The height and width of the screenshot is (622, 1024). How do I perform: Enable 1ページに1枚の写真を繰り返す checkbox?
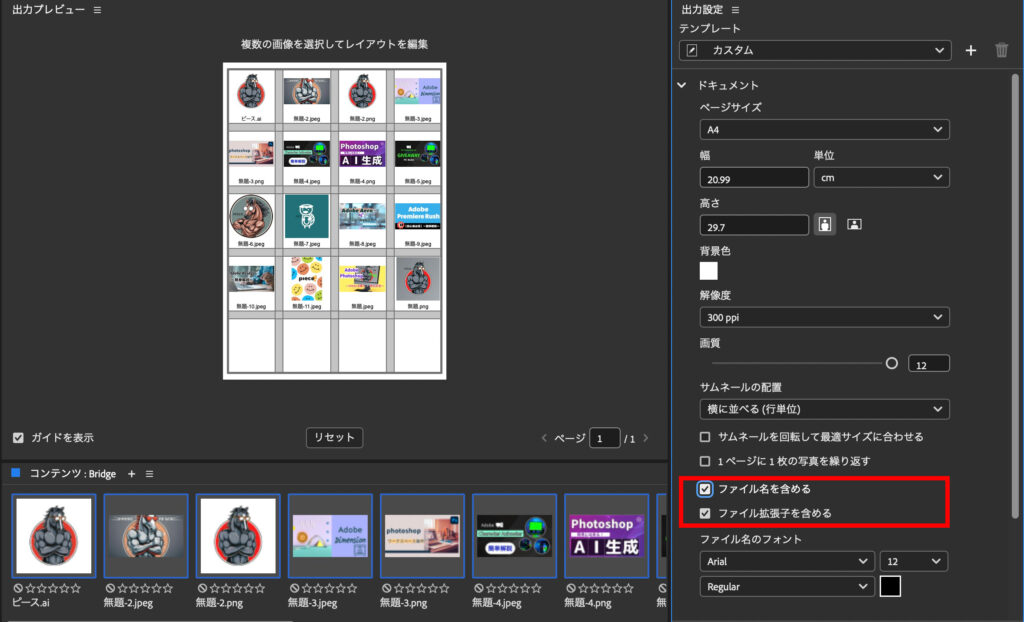tap(705, 461)
